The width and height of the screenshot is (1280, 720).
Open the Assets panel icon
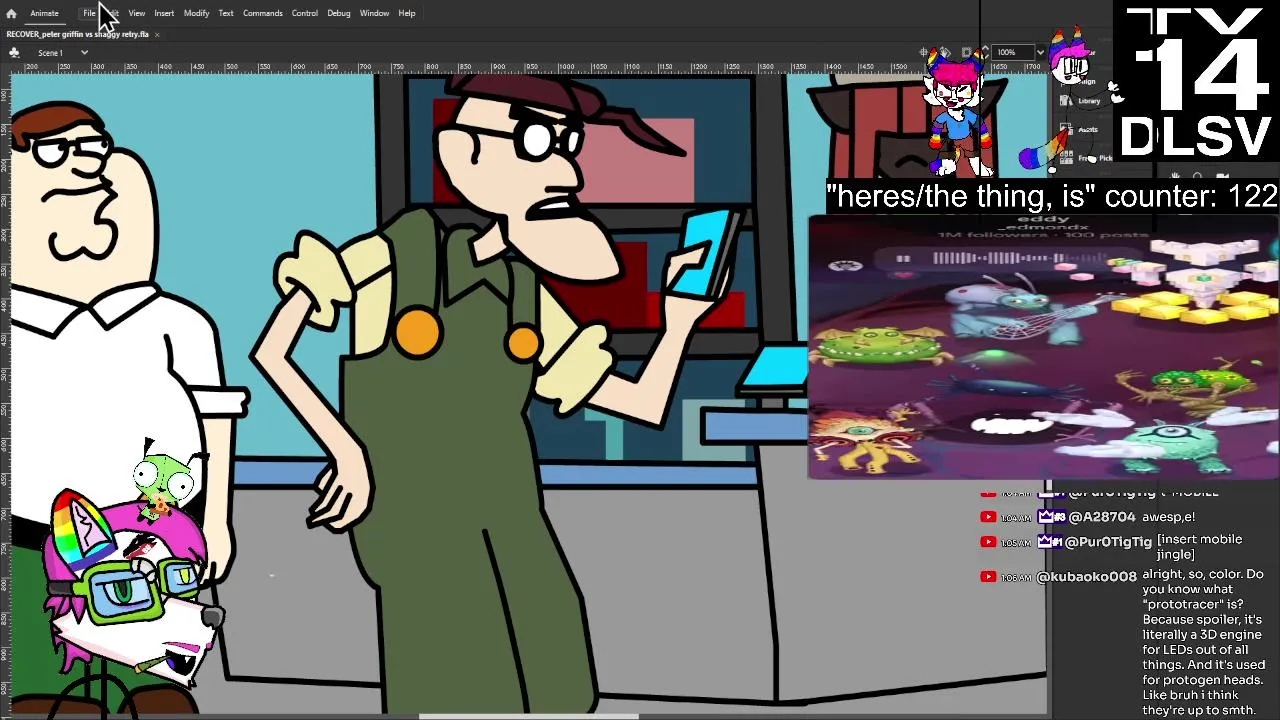1066,129
